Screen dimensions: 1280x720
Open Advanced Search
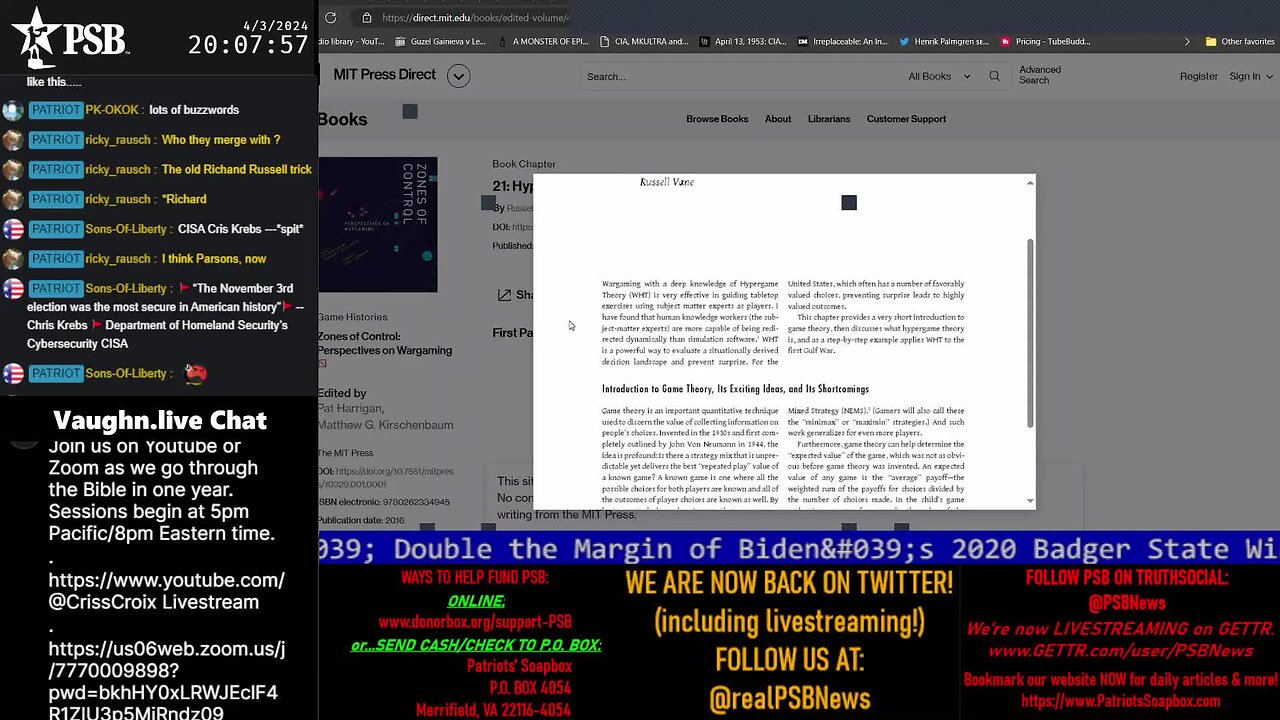tap(1040, 75)
